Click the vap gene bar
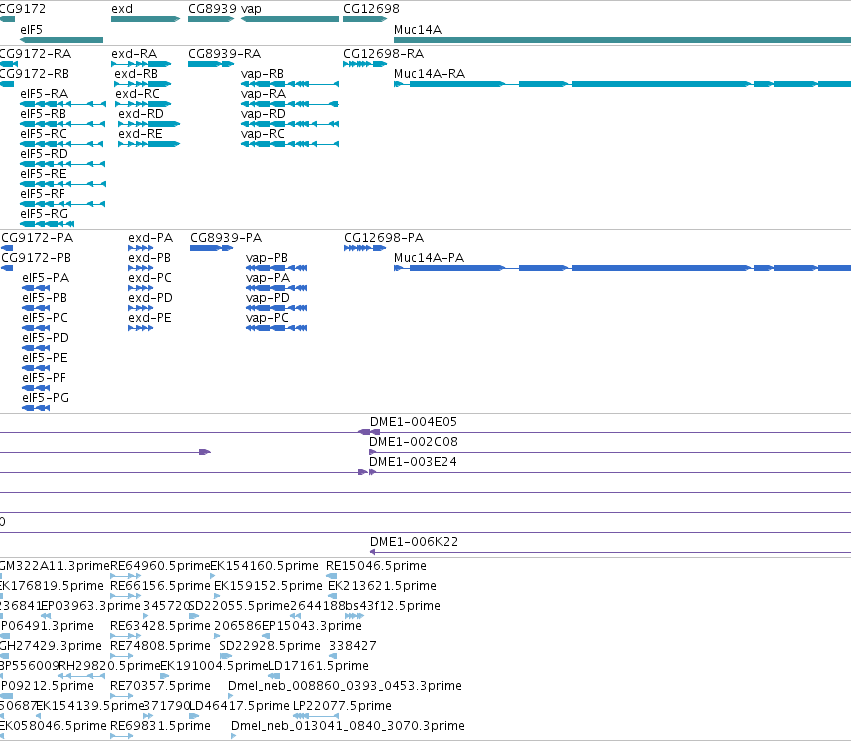The width and height of the screenshot is (851, 741). coord(290,19)
